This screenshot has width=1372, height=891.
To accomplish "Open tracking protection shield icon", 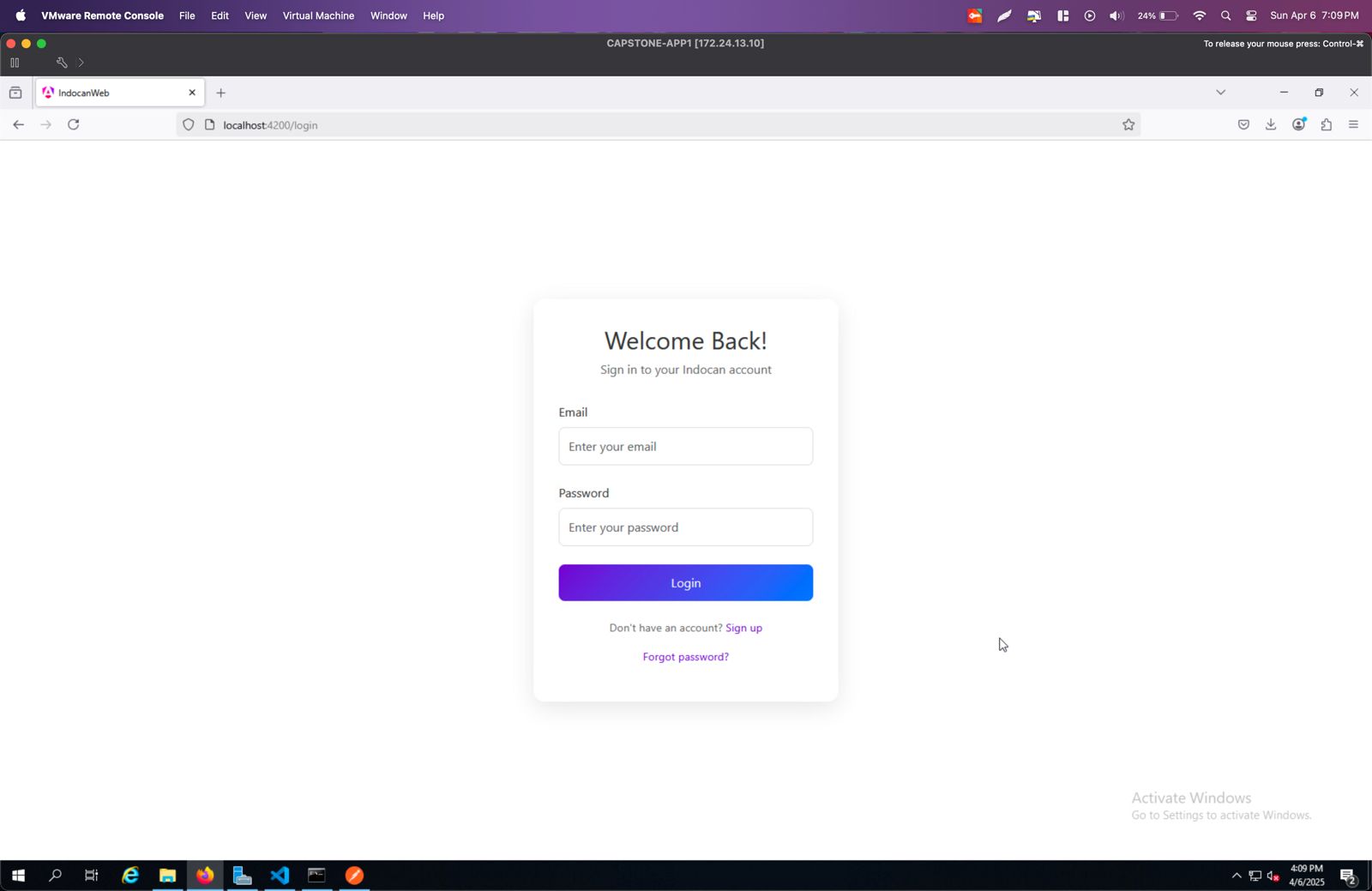I will pos(189,125).
